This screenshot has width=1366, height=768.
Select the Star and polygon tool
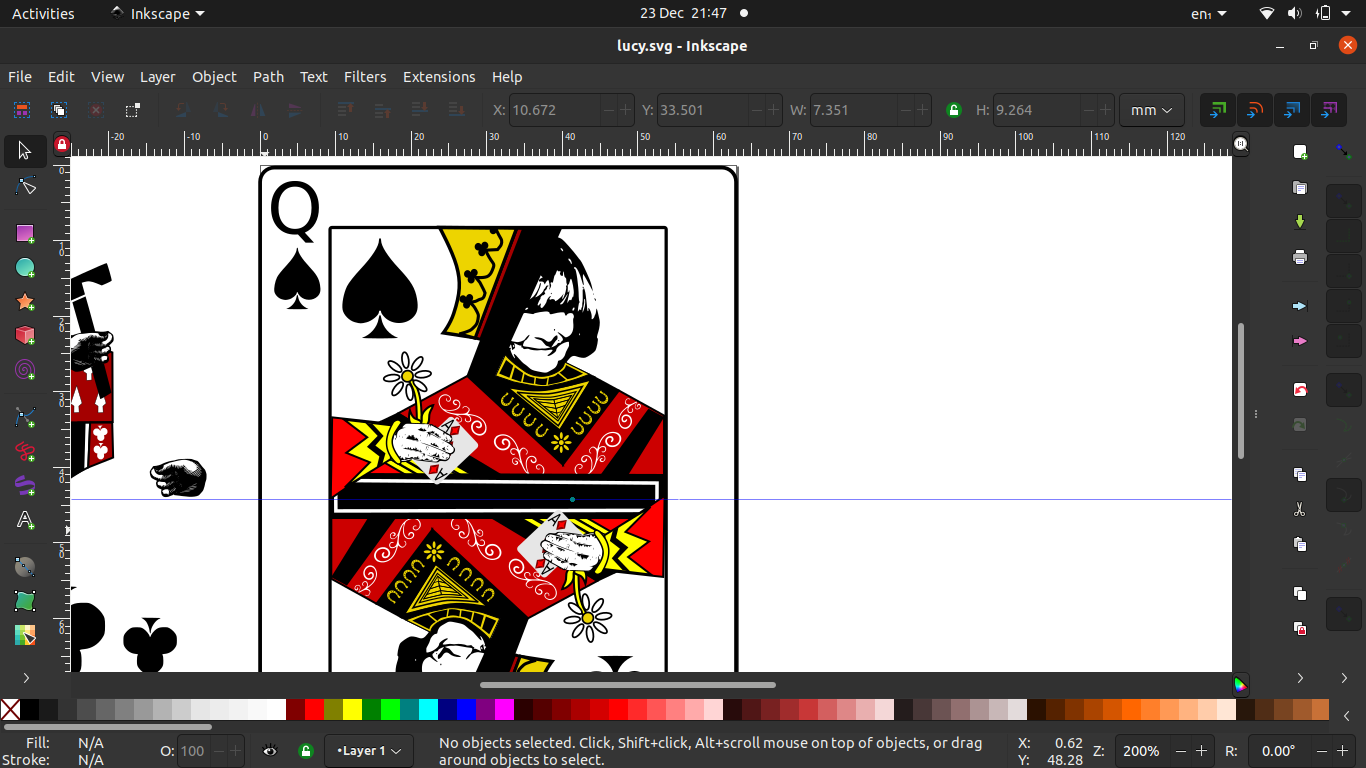pyautogui.click(x=25, y=301)
